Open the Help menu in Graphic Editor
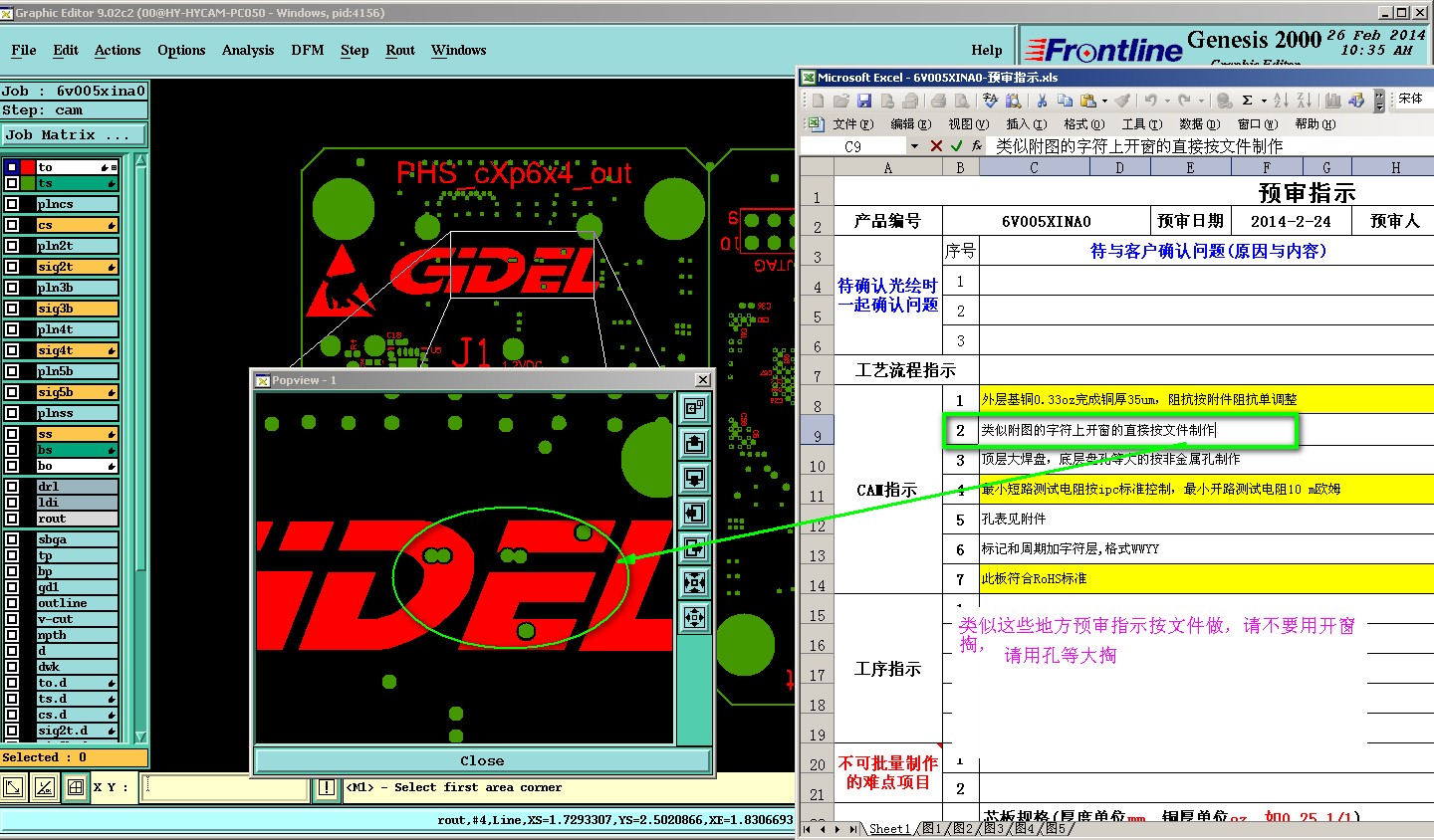 [987, 50]
